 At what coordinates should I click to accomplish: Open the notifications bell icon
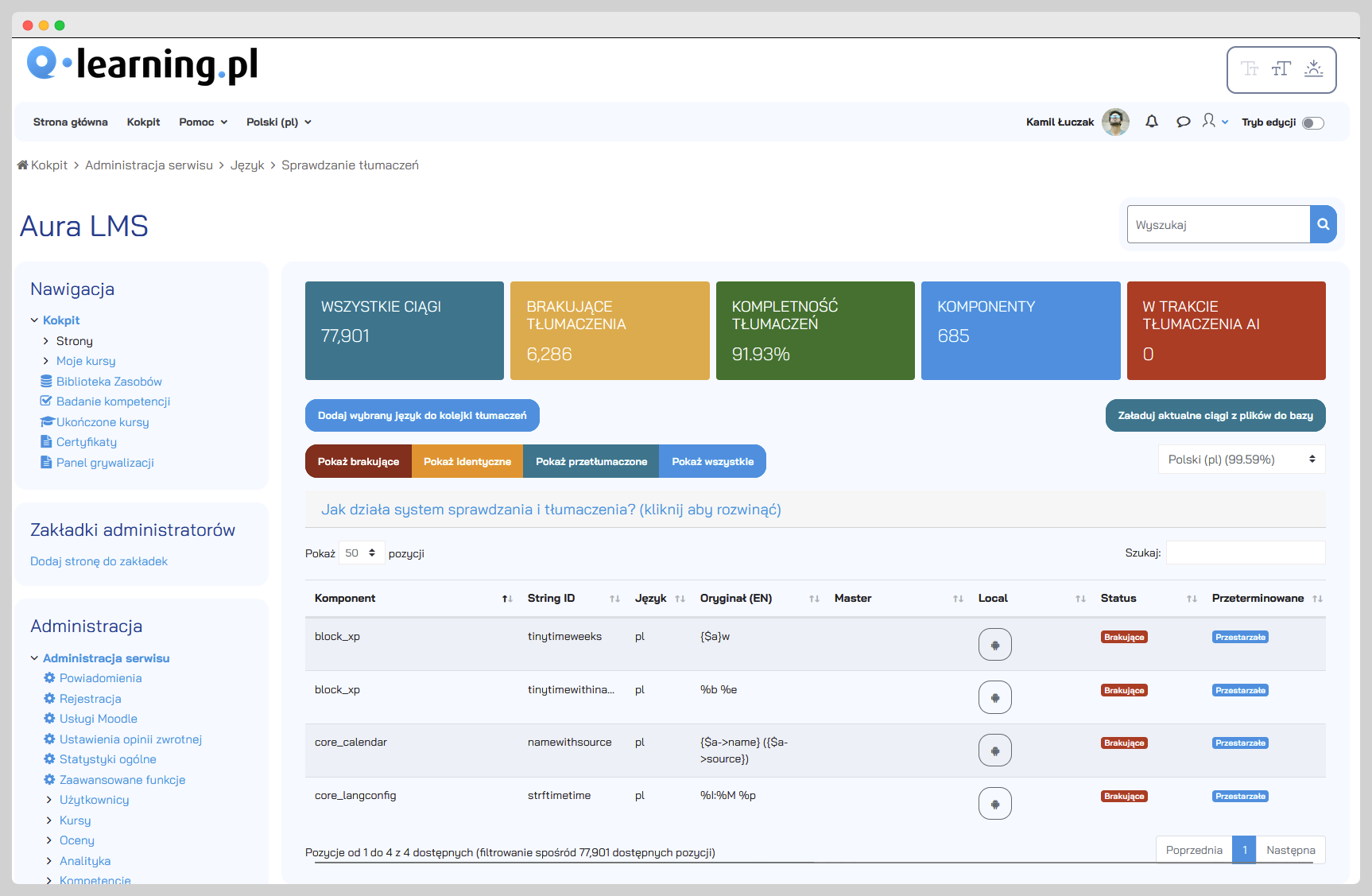[1151, 122]
